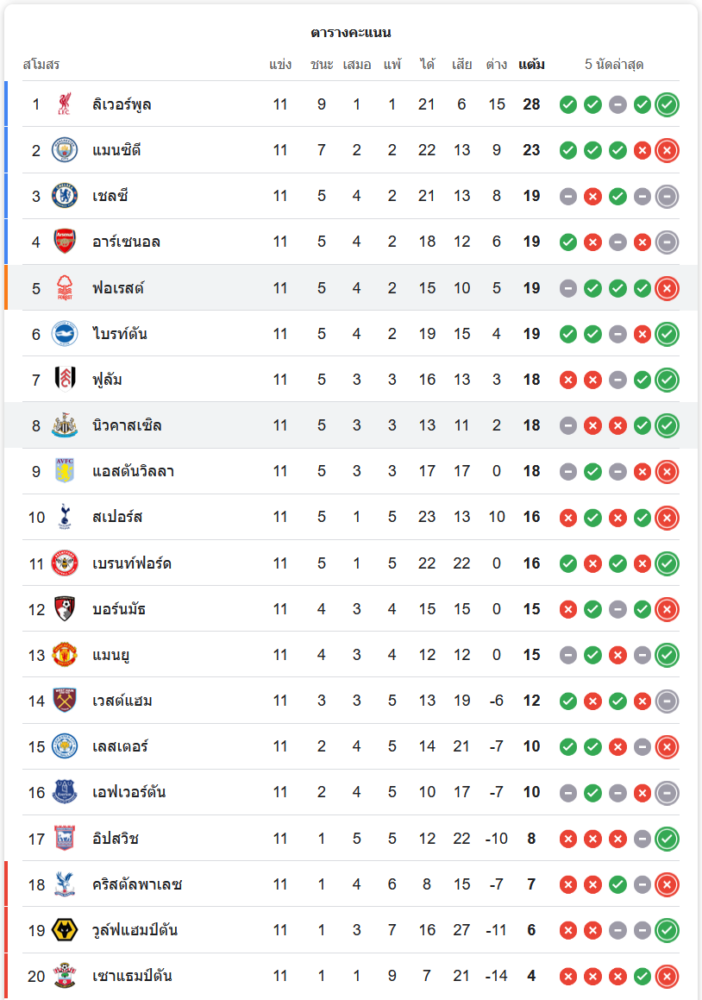
Task: Click Southampton's latest match loss indicator
Action: point(667,976)
